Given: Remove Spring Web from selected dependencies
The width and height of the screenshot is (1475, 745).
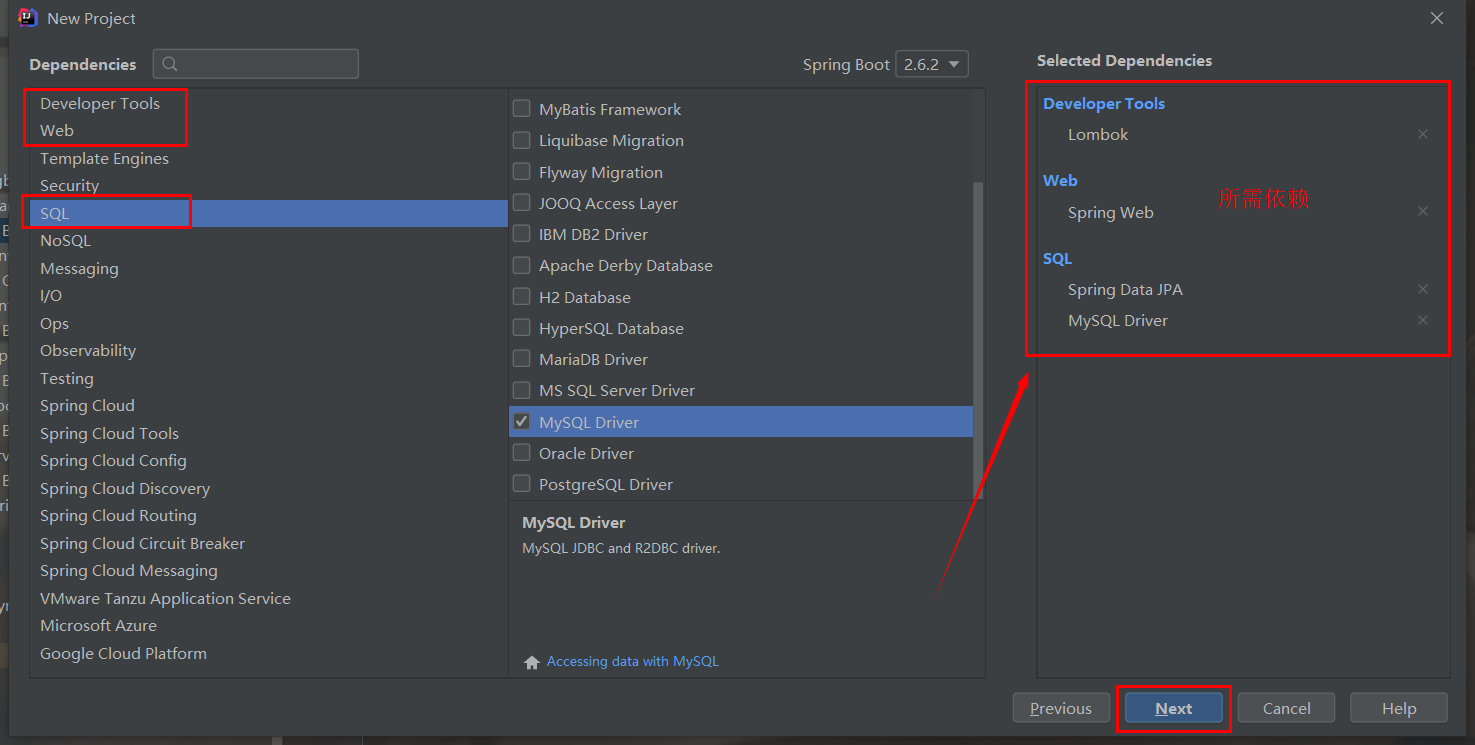Looking at the screenshot, I should tap(1423, 211).
